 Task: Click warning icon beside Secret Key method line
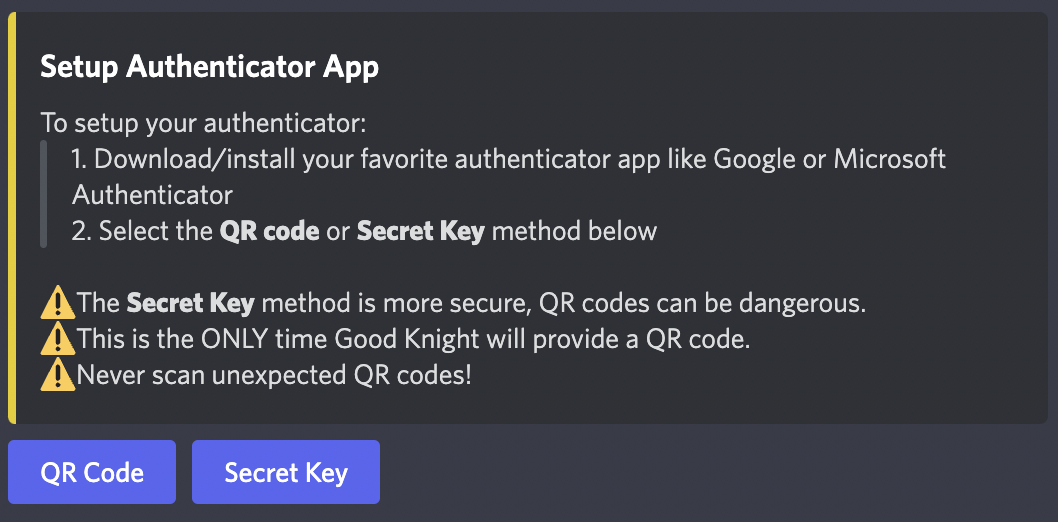pos(57,303)
